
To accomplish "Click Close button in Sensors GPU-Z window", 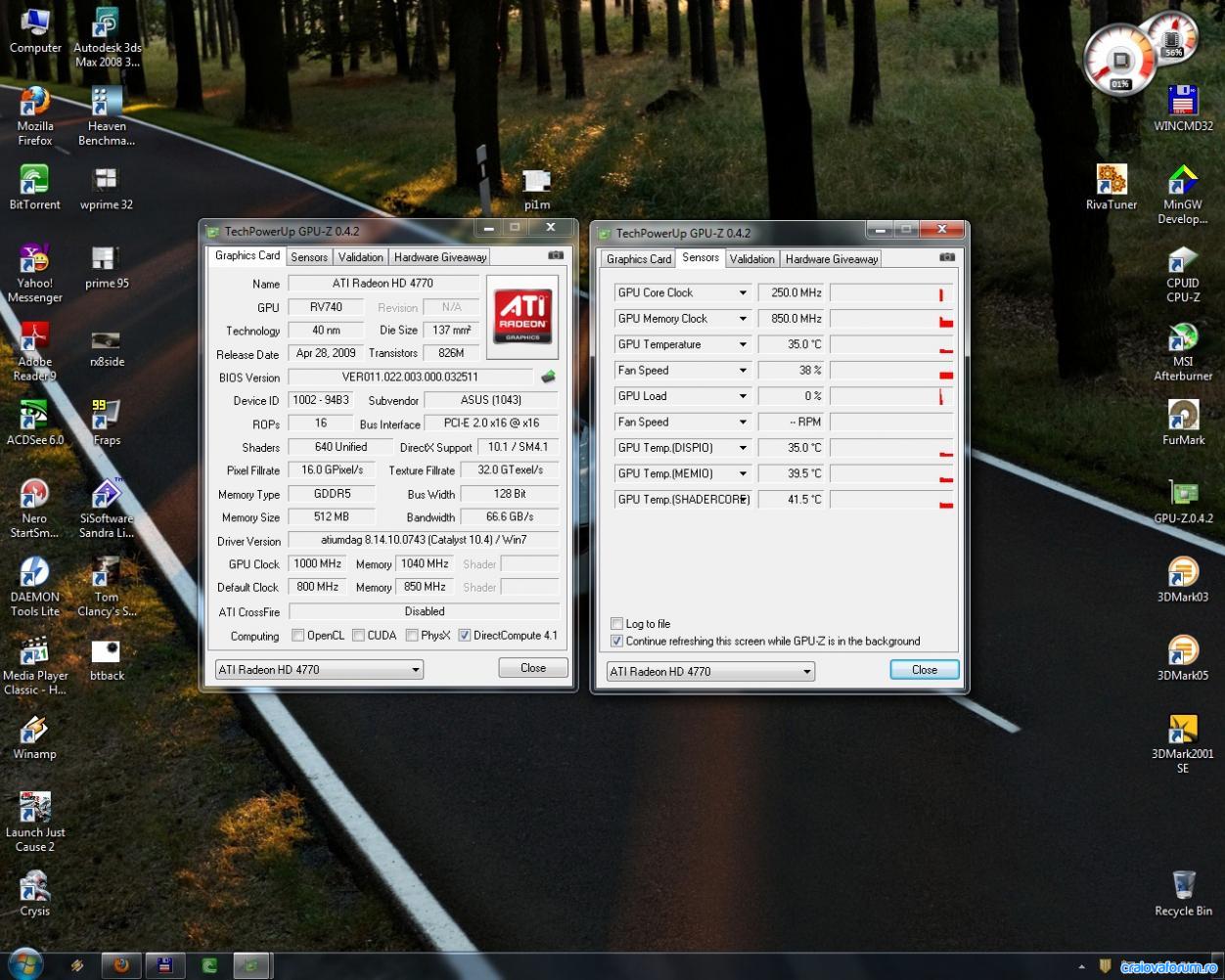I will (x=925, y=670).
